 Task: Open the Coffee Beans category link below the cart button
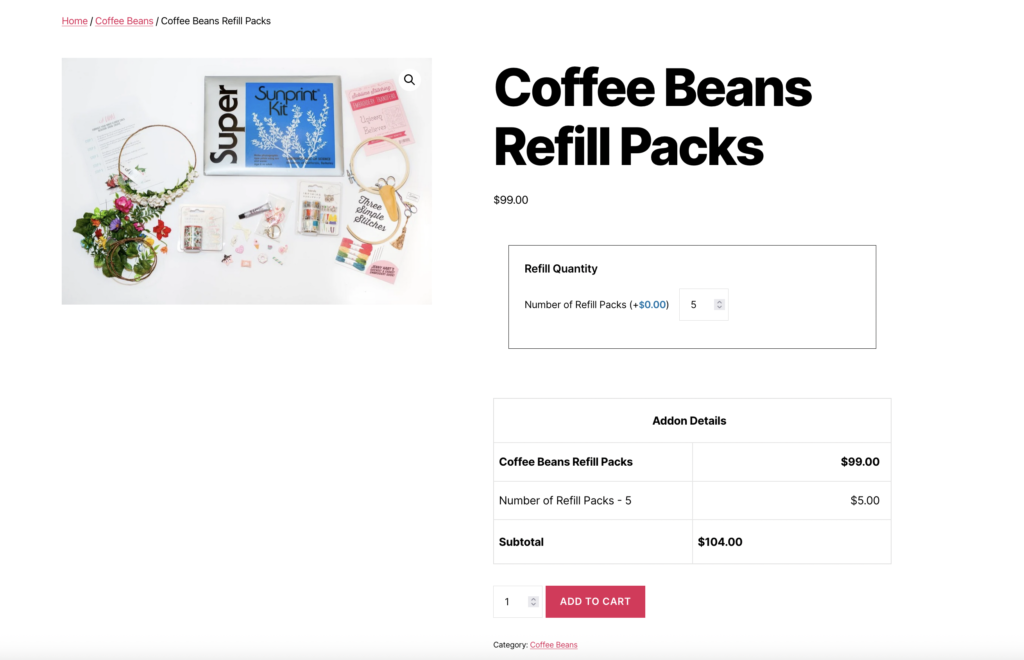(x=553, y=645)
